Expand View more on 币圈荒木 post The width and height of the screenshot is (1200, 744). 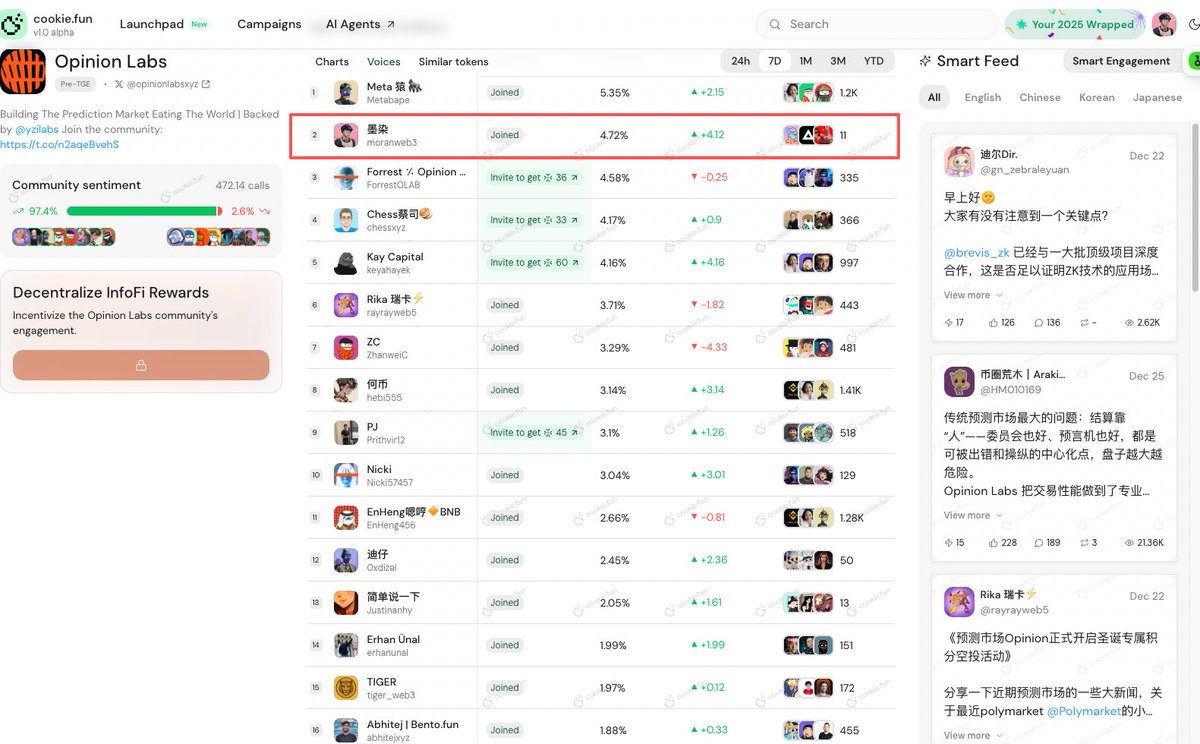(973, 516)
